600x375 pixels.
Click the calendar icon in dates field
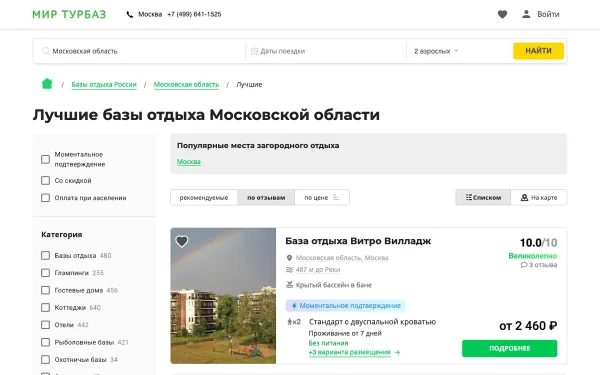(254, 51)
